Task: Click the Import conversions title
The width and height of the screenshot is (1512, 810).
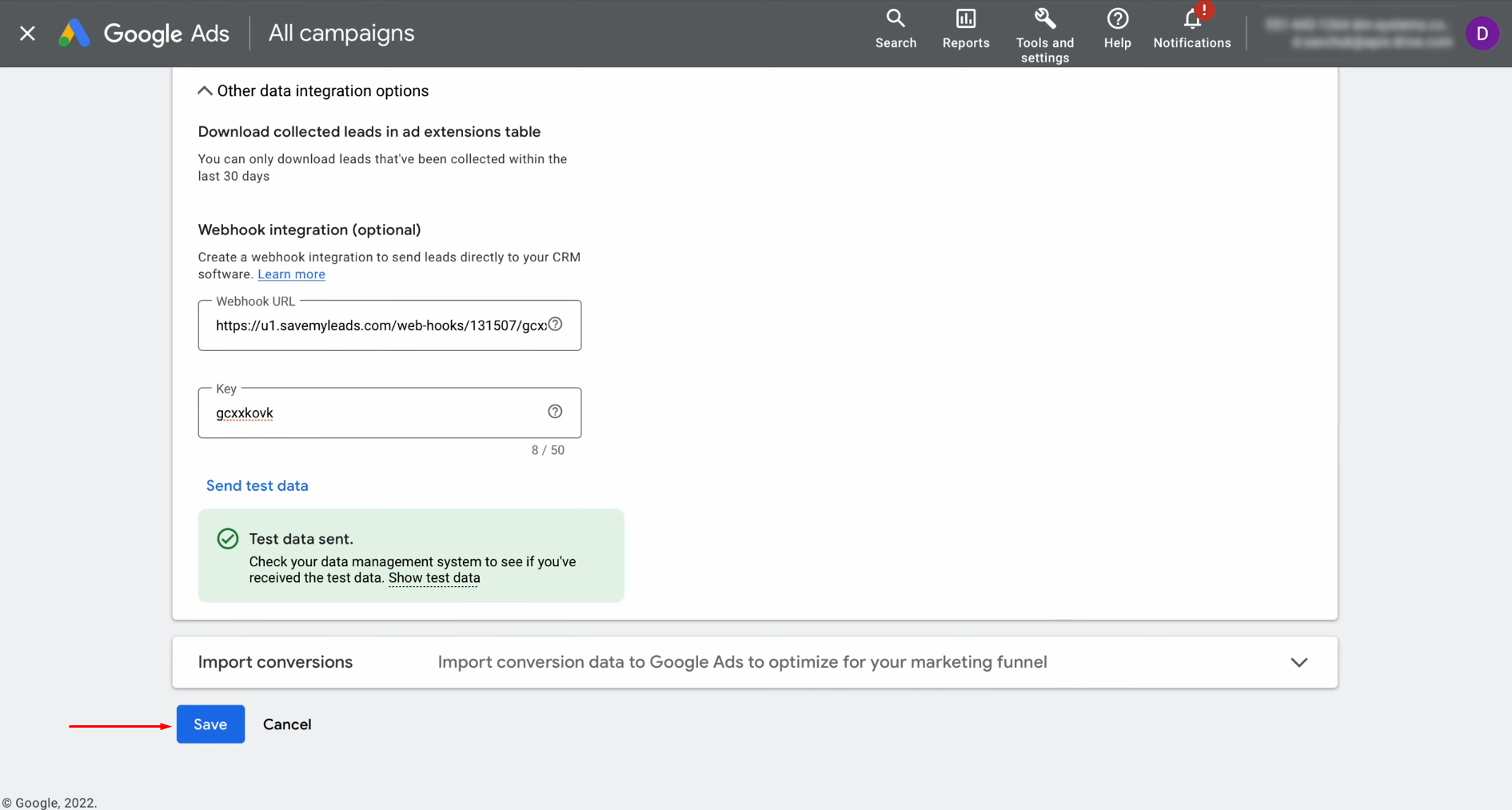Action: tap(275, 662)
